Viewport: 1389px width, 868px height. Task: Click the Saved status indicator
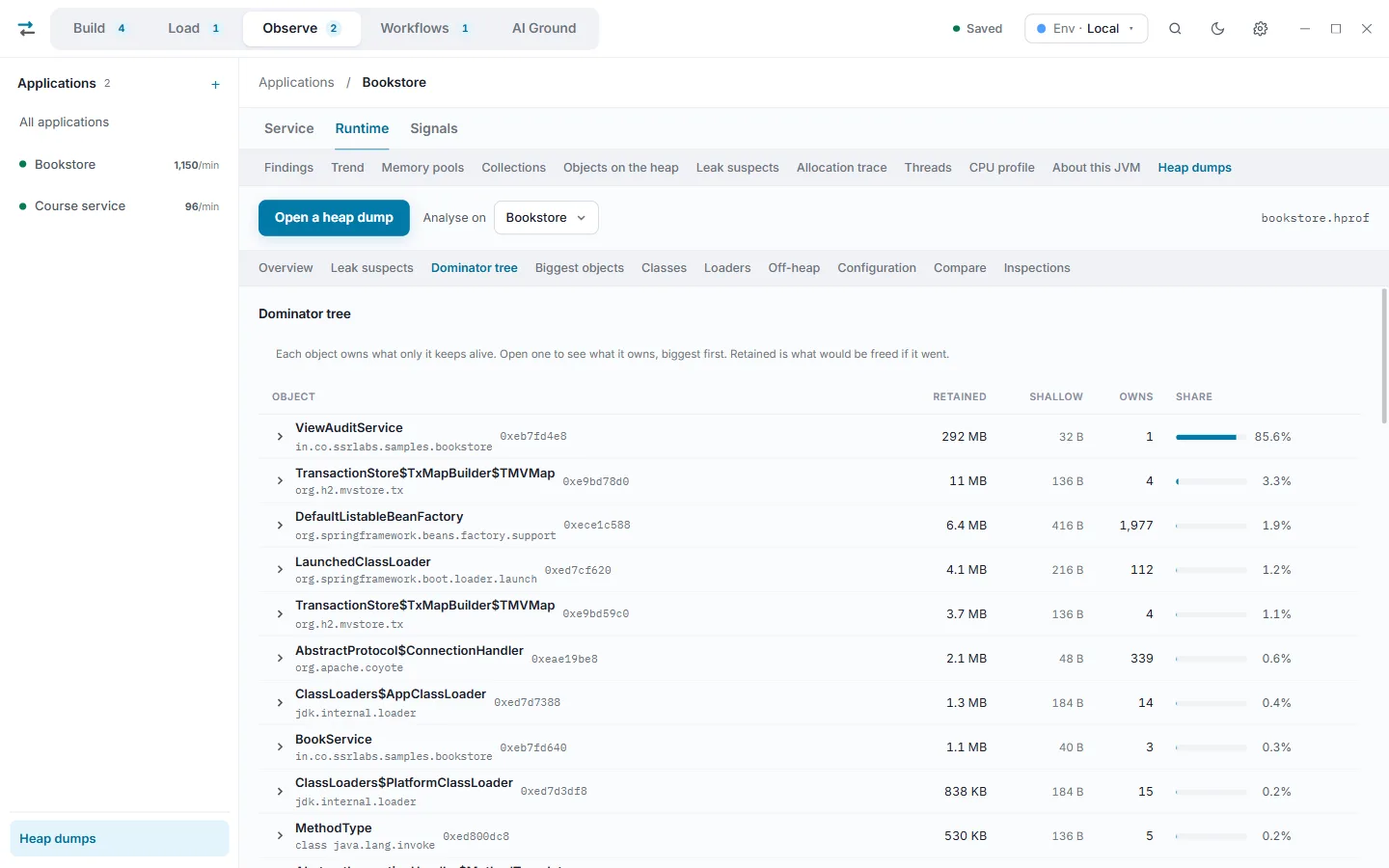coord(977,29)
